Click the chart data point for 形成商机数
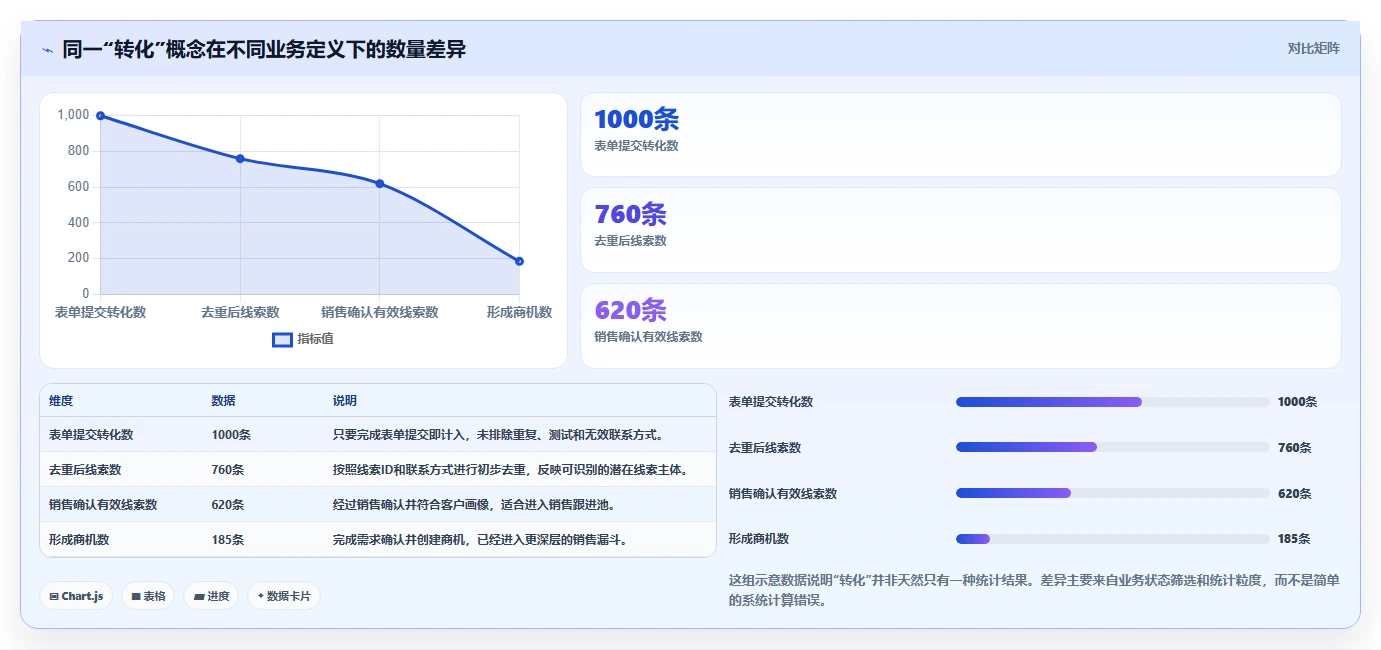The image size is (1381, 650). pos(519,262)
